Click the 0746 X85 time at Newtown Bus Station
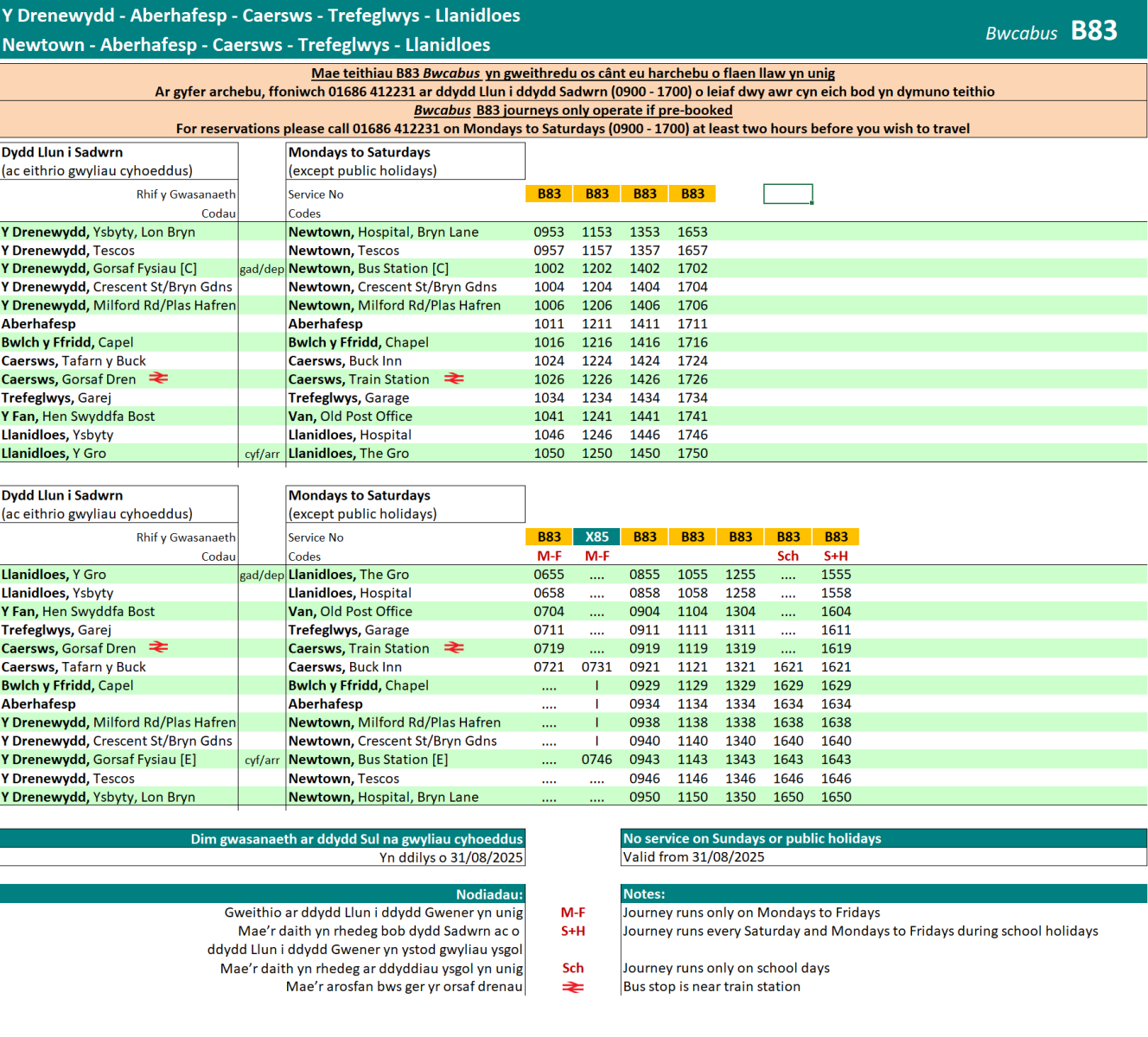Image resolution: width=1148 pixels, height=1037 pixels. [x=596, y=760]
